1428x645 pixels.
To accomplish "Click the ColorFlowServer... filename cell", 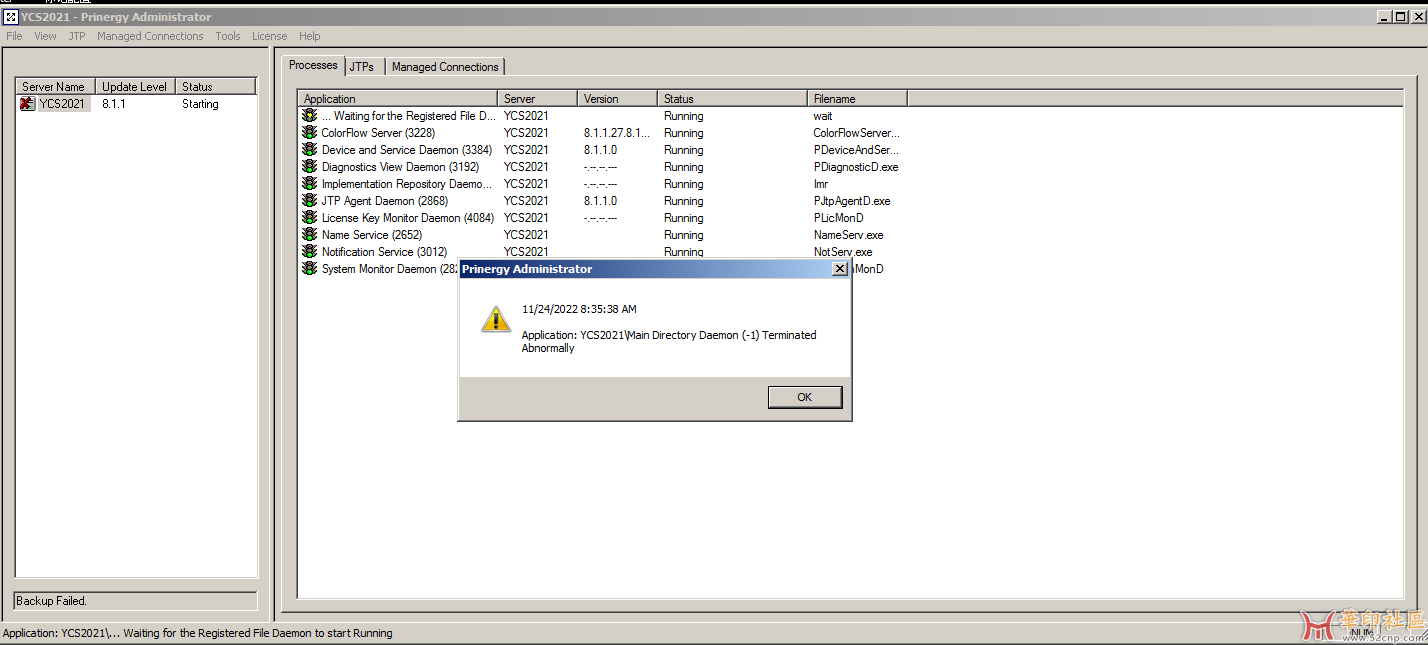I will [x=857, y=133].
